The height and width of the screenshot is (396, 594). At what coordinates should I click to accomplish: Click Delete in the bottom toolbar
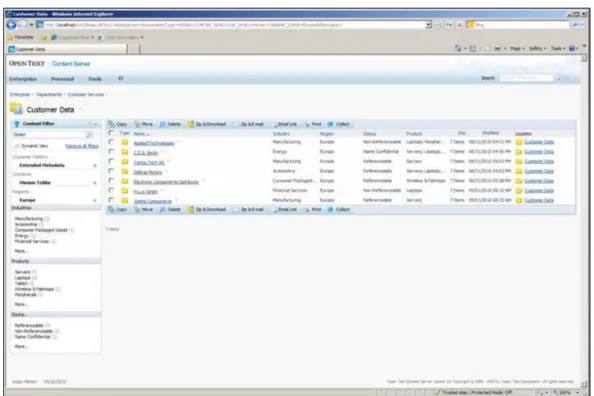(170, 210)
